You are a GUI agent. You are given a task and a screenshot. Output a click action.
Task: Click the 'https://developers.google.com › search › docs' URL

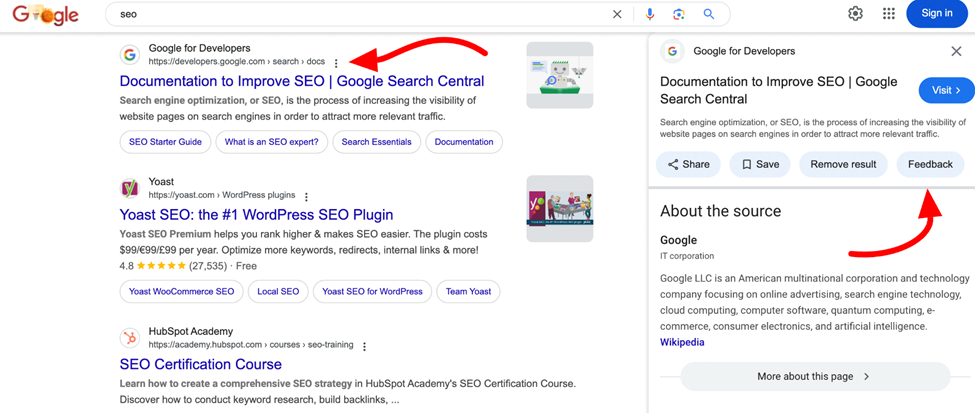(236, 62)
